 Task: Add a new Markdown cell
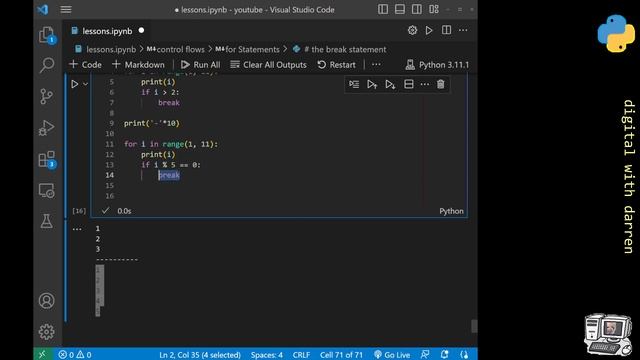coord(138,64)
